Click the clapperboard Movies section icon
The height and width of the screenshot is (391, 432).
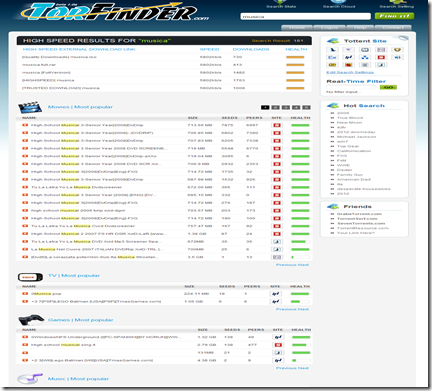[30, 107]
